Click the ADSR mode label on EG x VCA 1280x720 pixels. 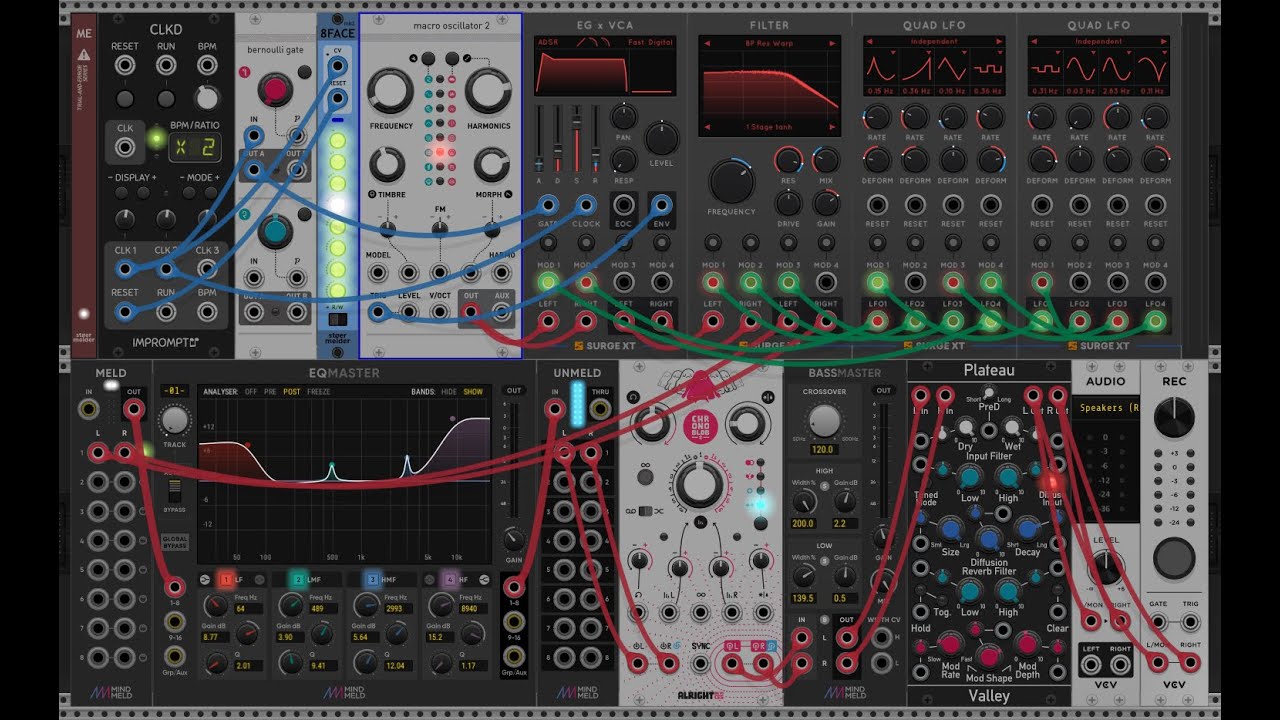click(x=548, y=42)
